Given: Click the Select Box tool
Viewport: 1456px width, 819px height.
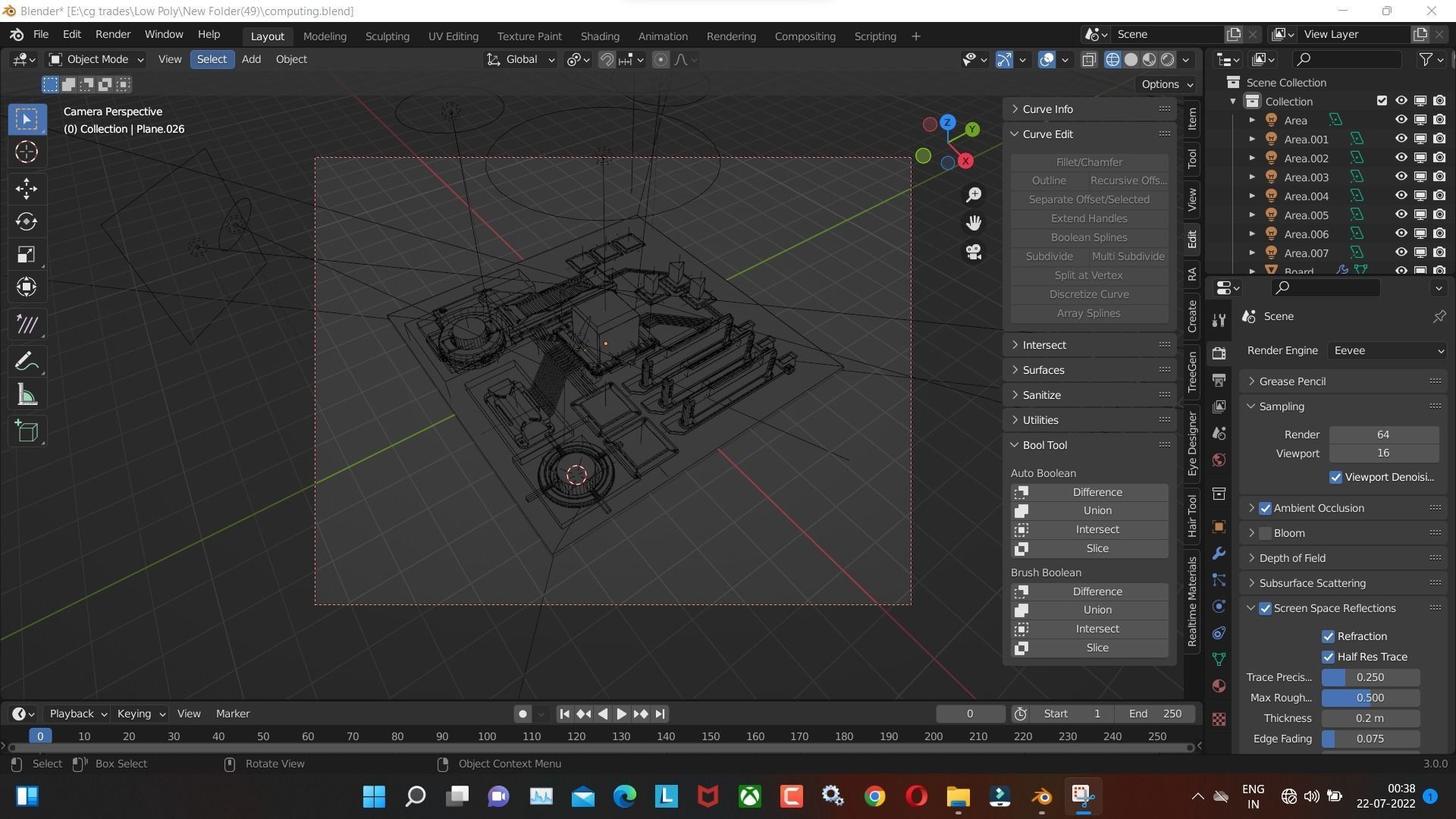Looking at the screenshot, I should point(27,119).
